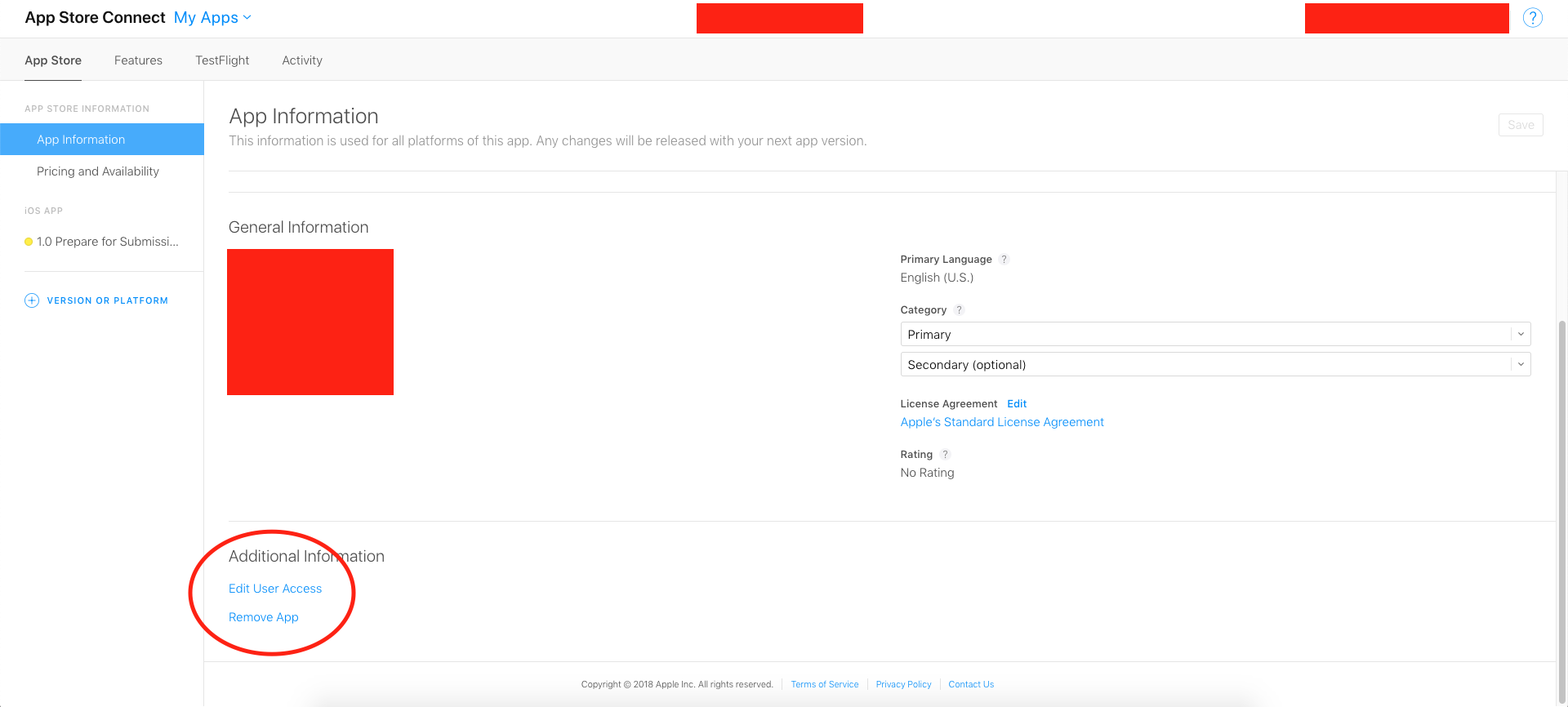The image size is (1568, 707).
Task: Click the plus icon for Version or Platform
Action: 32,300
